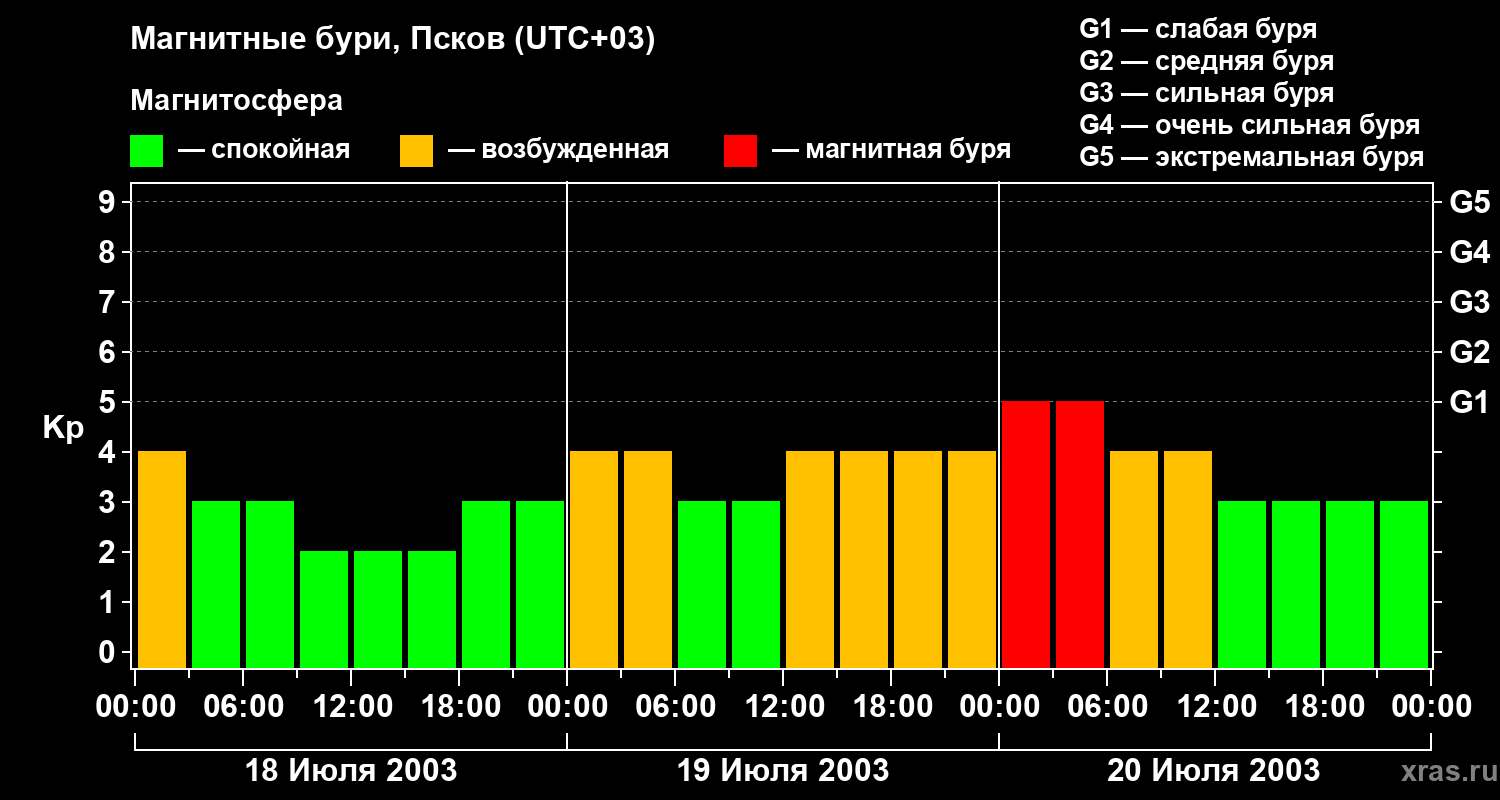Select the green 09:00–12:00 bar on 19 July
Viewport: 1500px width, 800px height.
756,584
